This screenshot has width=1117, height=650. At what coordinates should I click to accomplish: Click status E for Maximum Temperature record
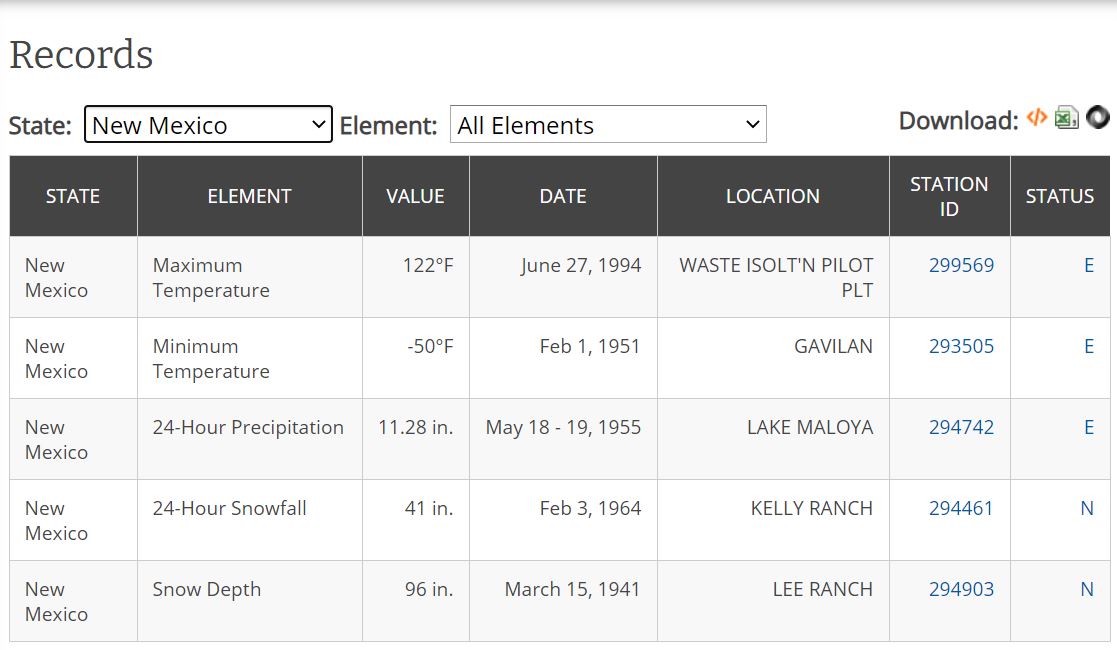click(1089, 265)
